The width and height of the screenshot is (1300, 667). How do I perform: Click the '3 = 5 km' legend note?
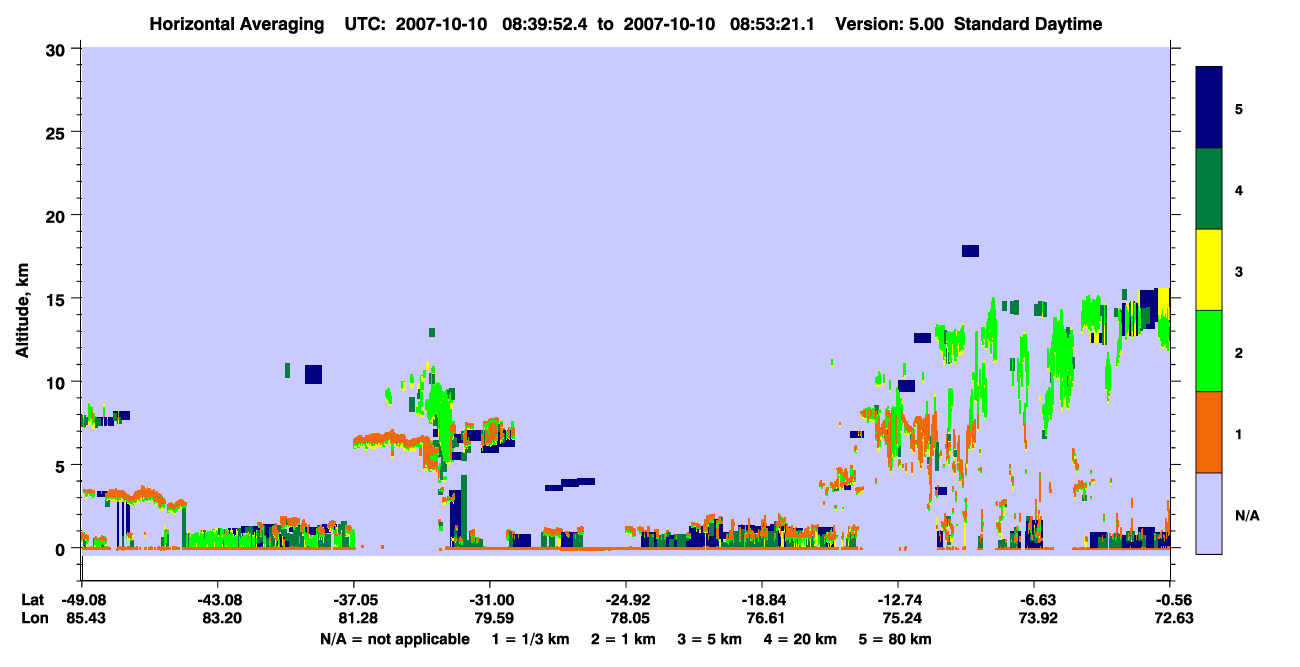click(x=711, y=639)
